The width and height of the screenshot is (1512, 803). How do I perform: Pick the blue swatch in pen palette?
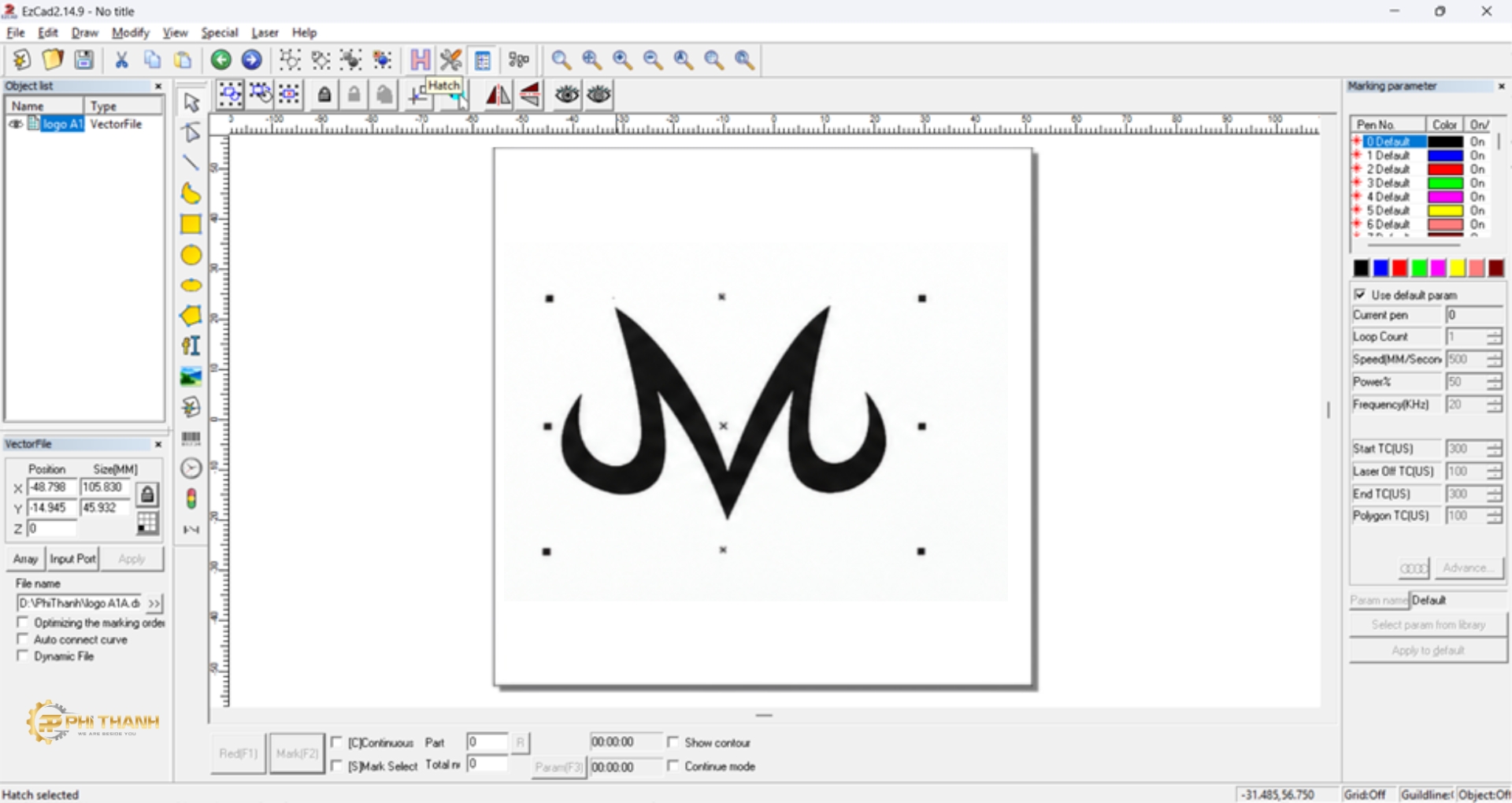(x=1380, y=268)
